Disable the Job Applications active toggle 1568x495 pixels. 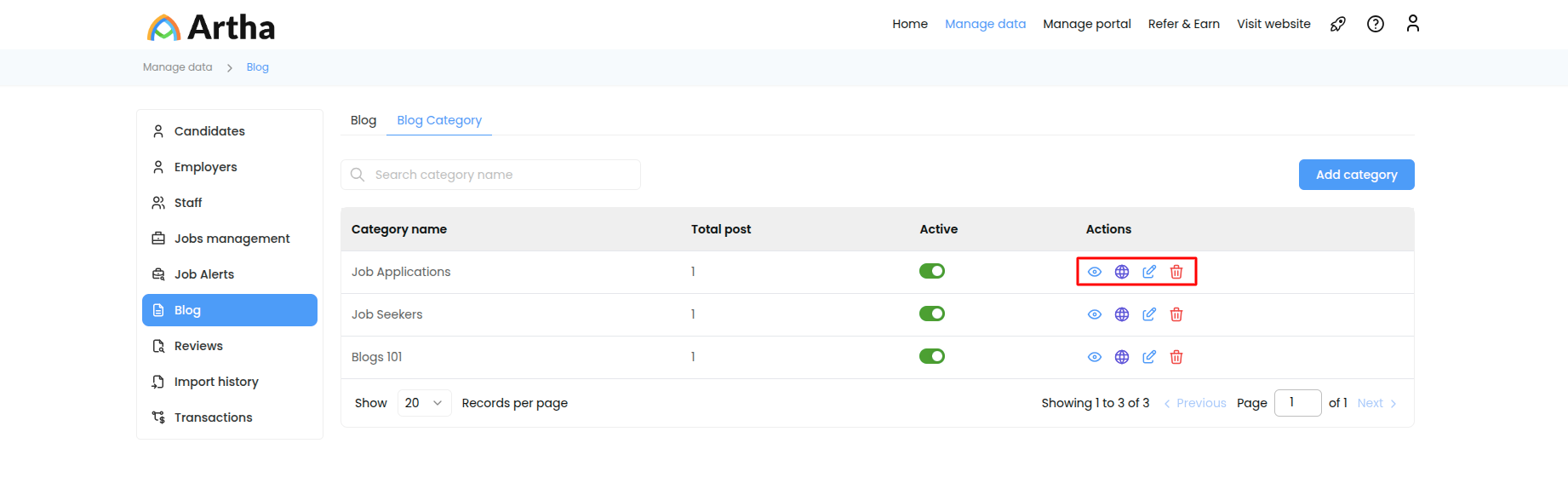[x=931, y=271]
